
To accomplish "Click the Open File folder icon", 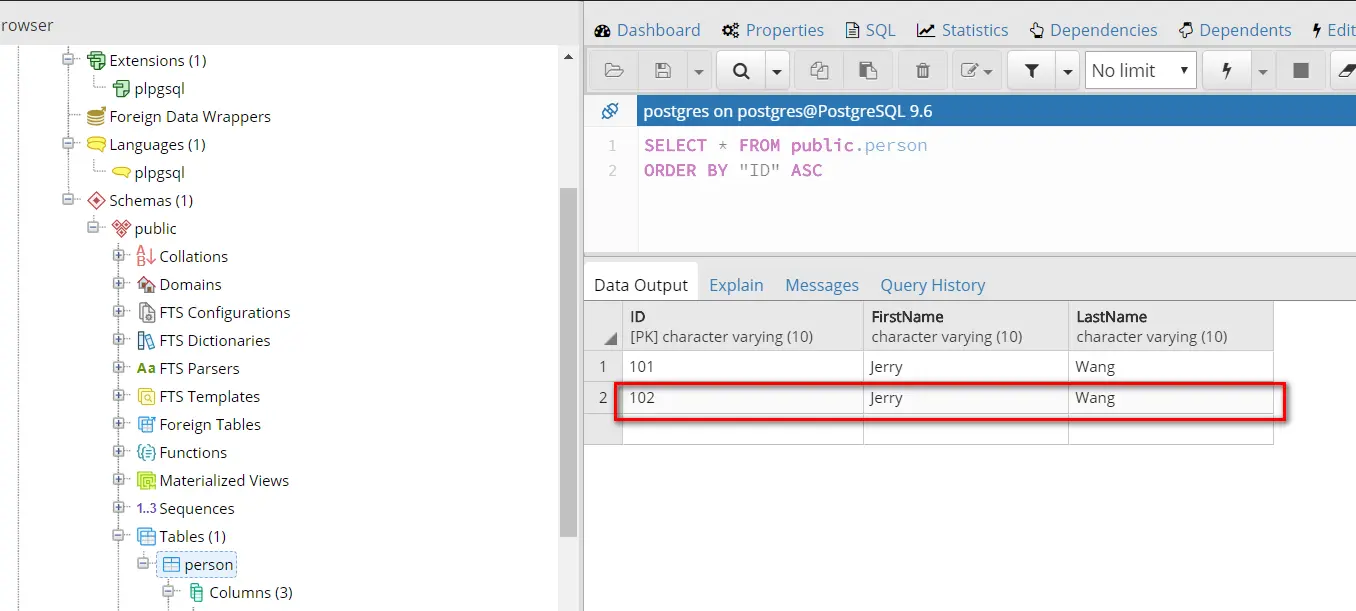I will tap(614, 71).
